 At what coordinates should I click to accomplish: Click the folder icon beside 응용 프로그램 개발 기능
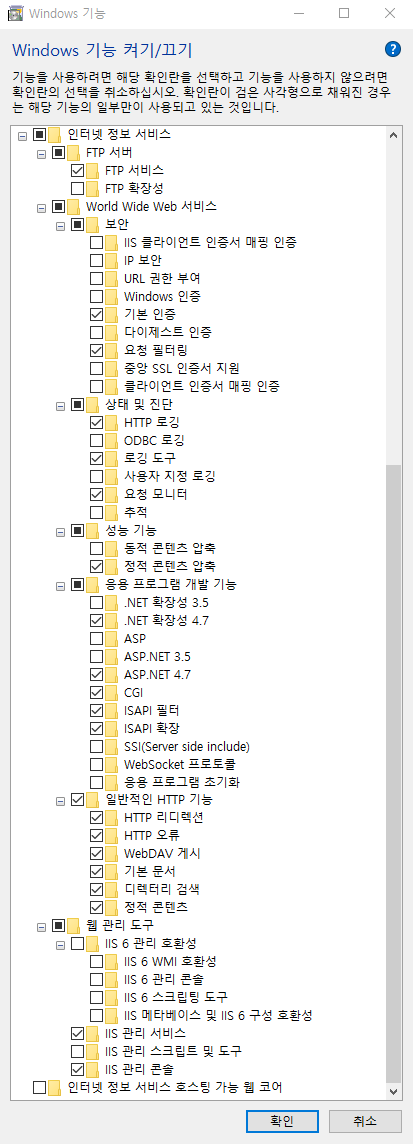click(x=92, y=584)
